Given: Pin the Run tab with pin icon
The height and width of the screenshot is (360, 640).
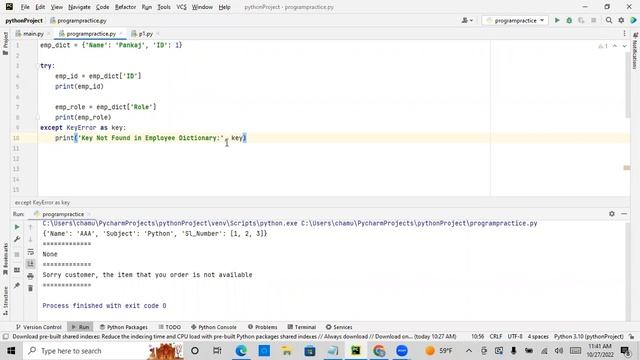Looking at the screenshot, I should (x=17, y=285).
